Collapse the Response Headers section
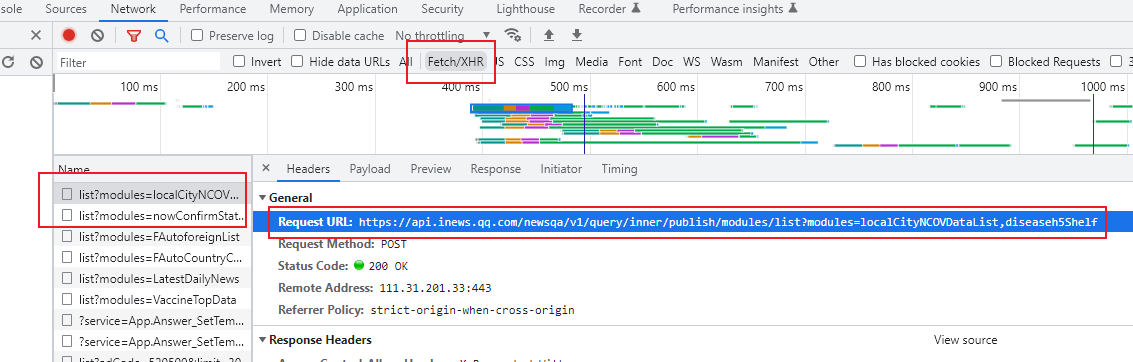1133x362 pixels. click(x=262, y=340)
